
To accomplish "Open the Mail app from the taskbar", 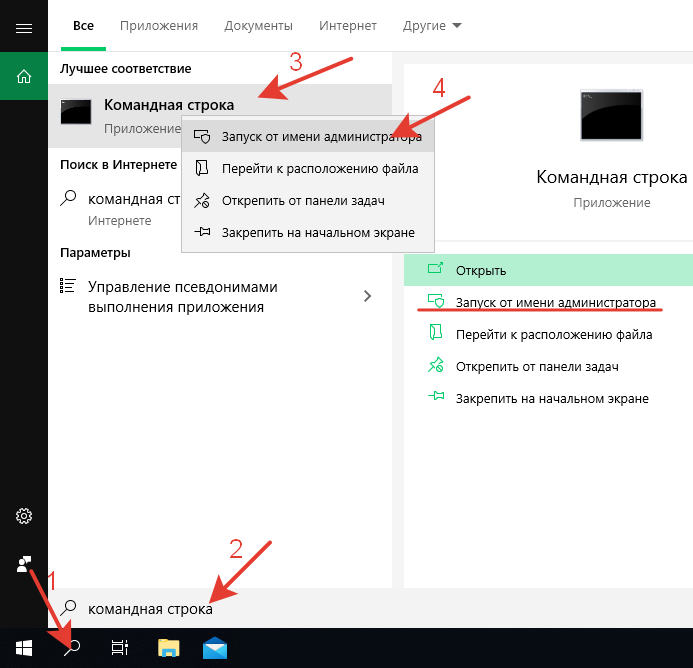I will point(215,648).
